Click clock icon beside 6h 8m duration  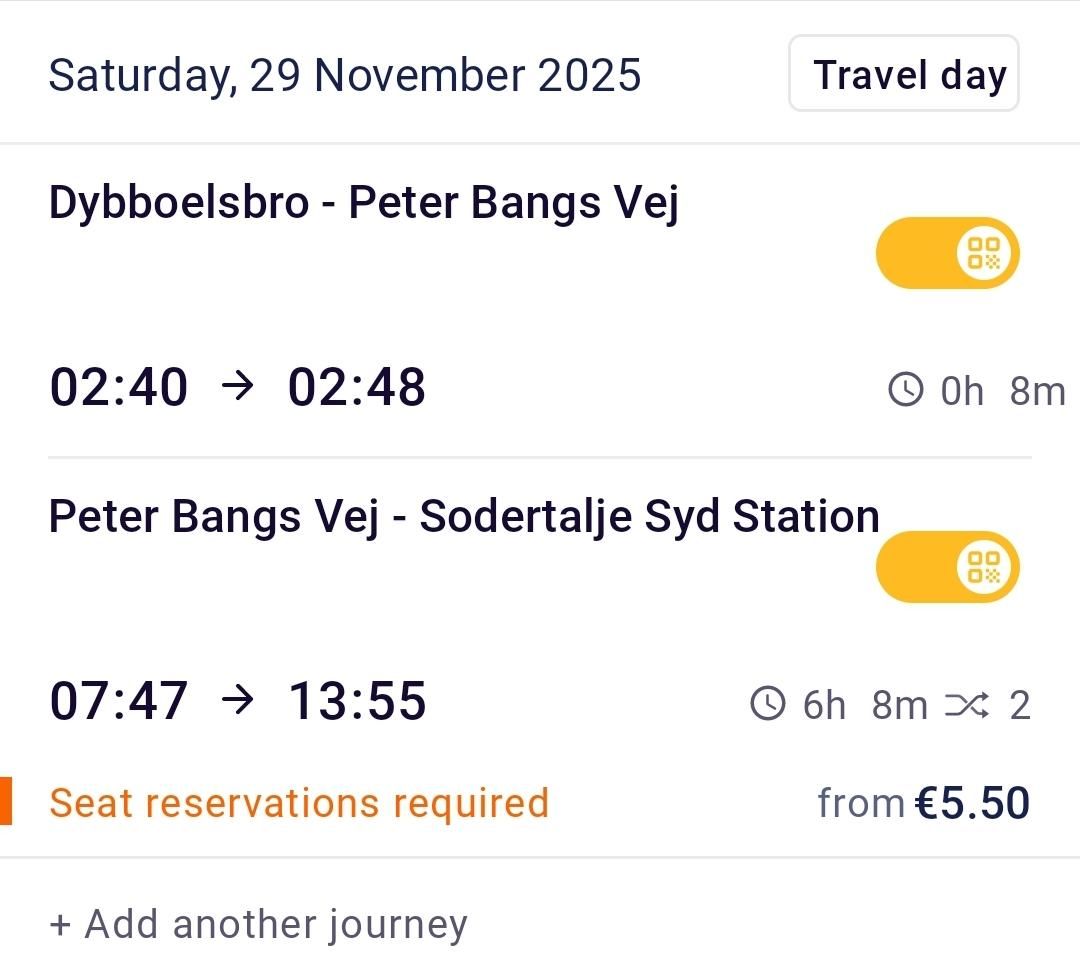click(x=768, y=704)
